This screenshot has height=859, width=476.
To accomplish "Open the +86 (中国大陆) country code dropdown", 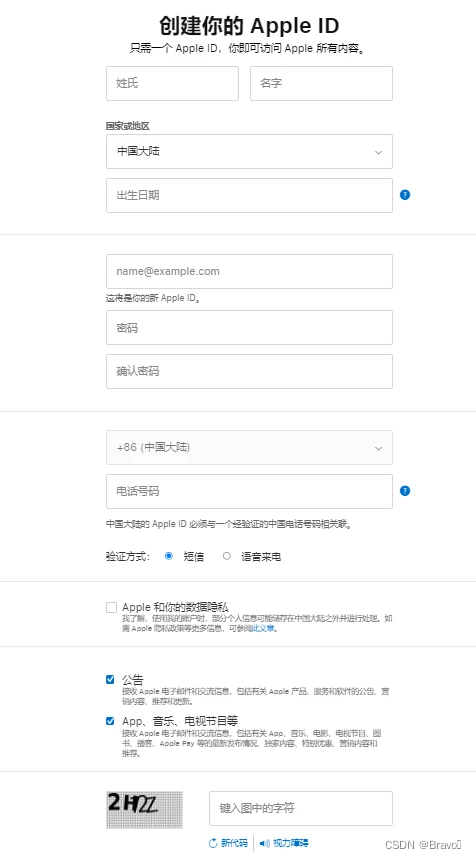I will [x=249, y=448].
